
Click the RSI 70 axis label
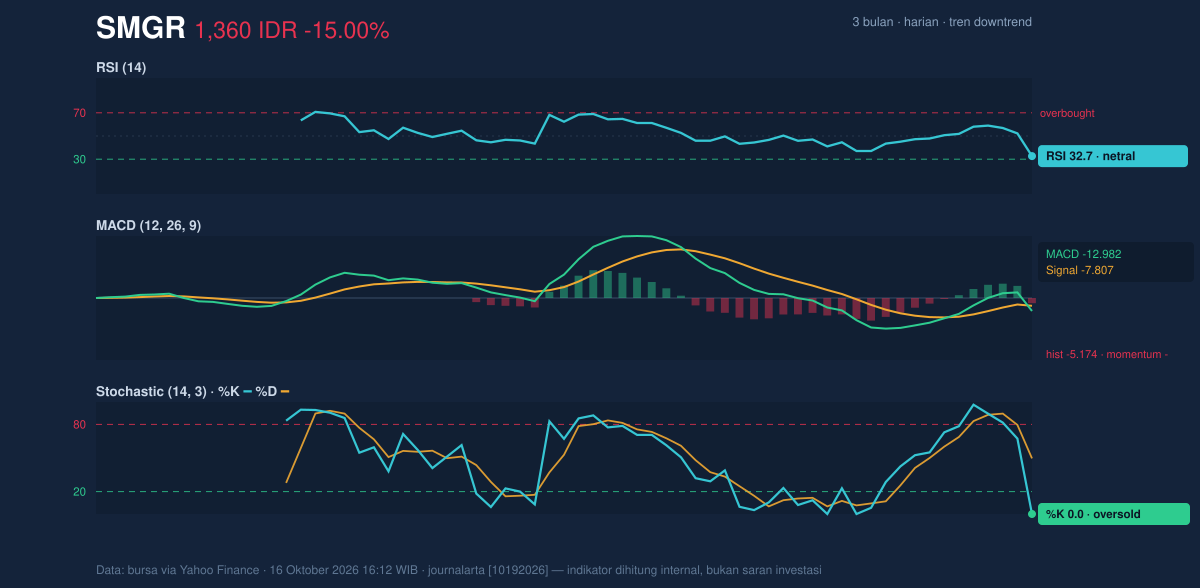pos(79,113)
